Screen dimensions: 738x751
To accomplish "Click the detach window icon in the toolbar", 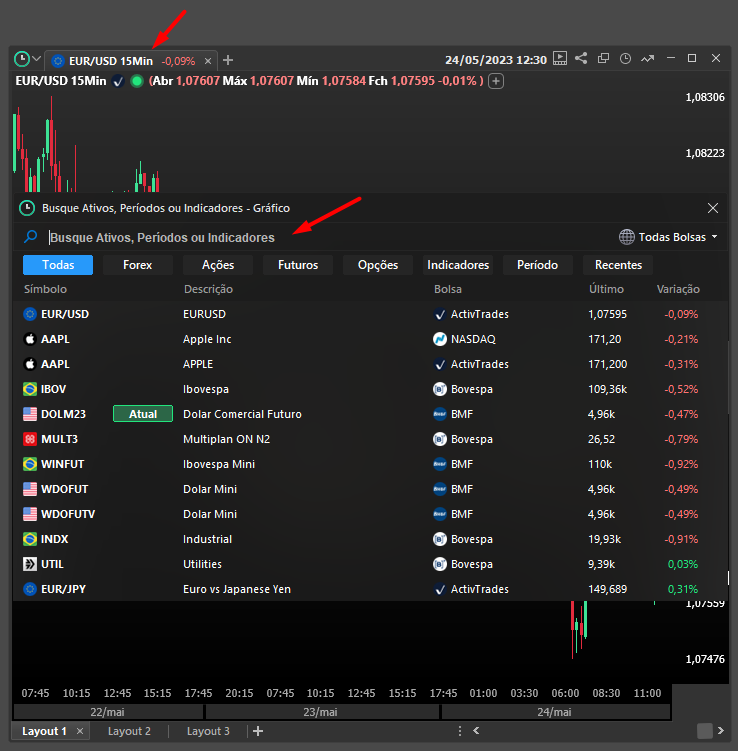I will pos(604,59).
